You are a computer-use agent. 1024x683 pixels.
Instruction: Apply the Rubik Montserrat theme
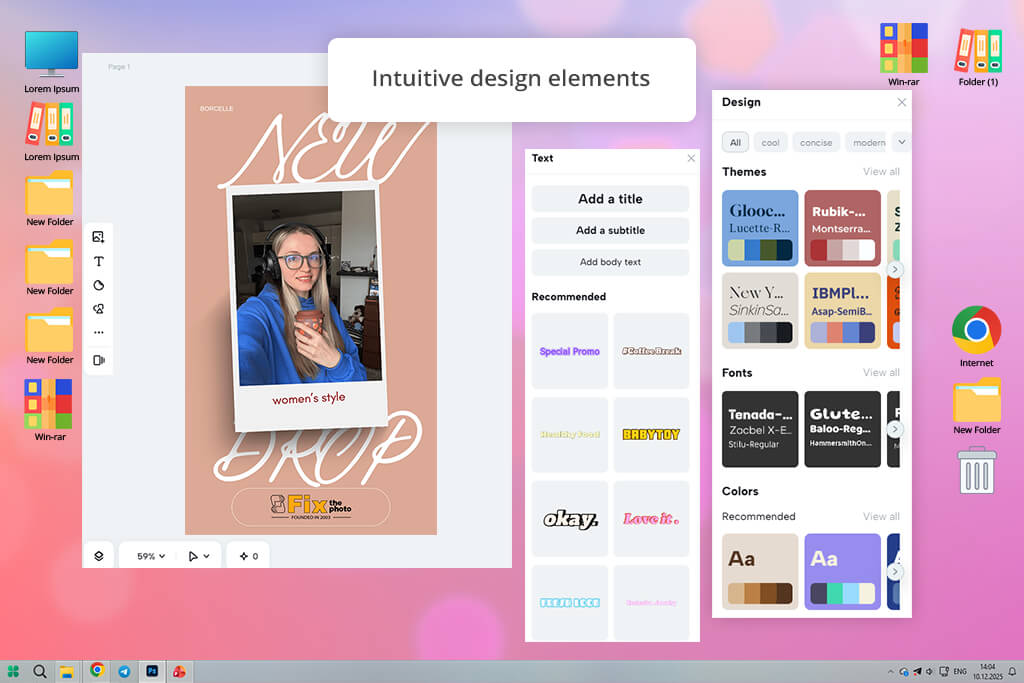click(x=842, y=228)
